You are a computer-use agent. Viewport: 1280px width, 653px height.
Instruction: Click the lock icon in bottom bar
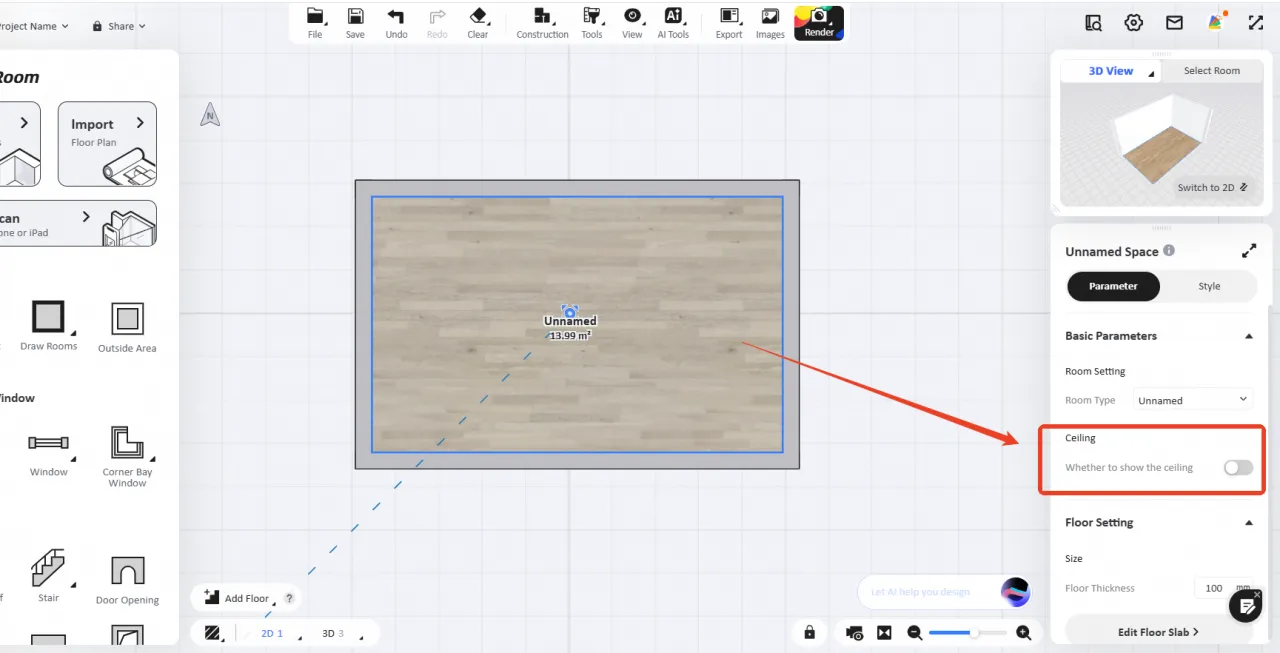pyautogui.click(x=809, y=633)
